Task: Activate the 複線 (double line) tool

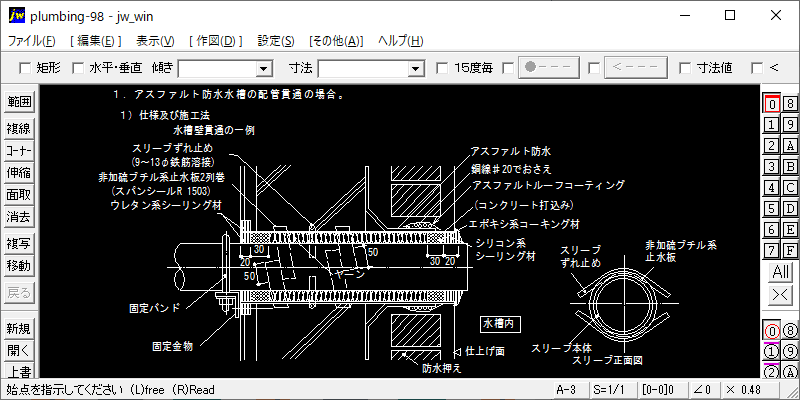Action: click(x=19, y=128)
